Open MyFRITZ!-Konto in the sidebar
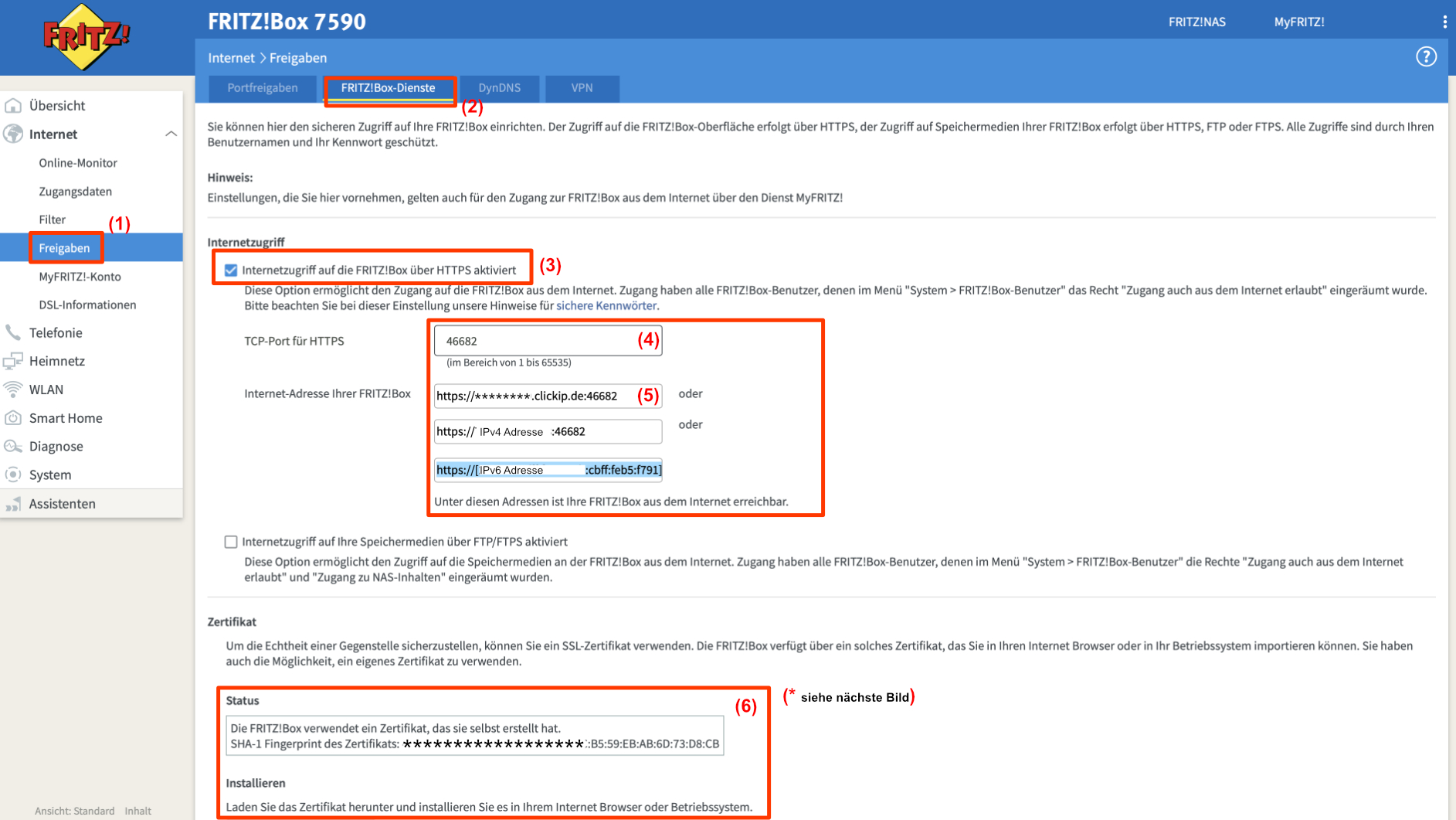Viewport: 1456px width, 820px height. tap(80, 277)
